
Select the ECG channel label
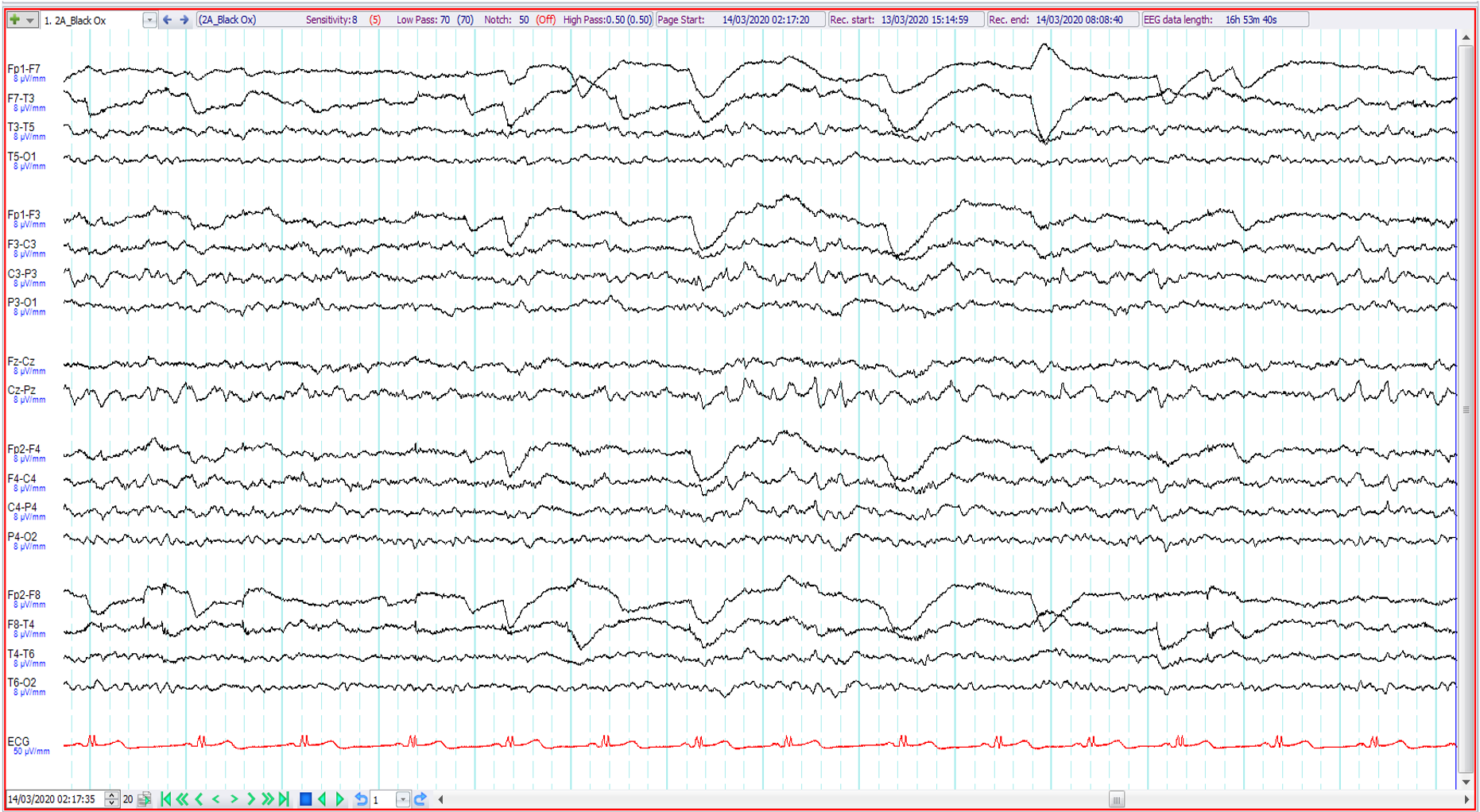click(18, 741)
